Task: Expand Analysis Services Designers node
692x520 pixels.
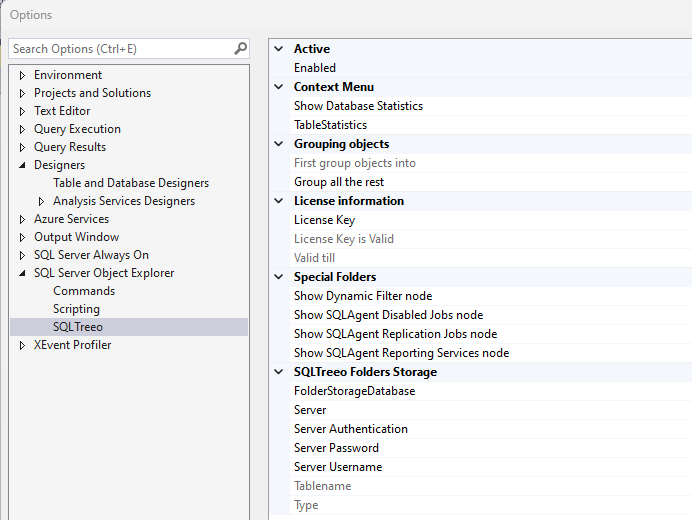Action: click(41, 201)
